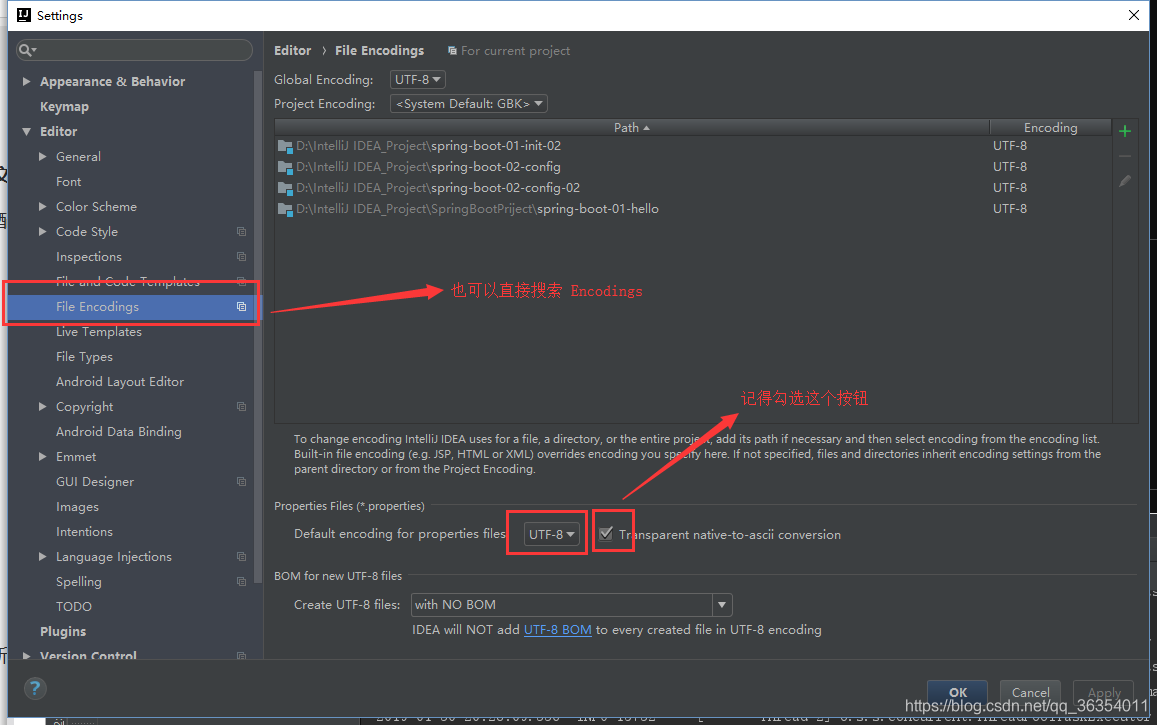
Task: Select Keymap in settings tree
Action: coord(64,106)
